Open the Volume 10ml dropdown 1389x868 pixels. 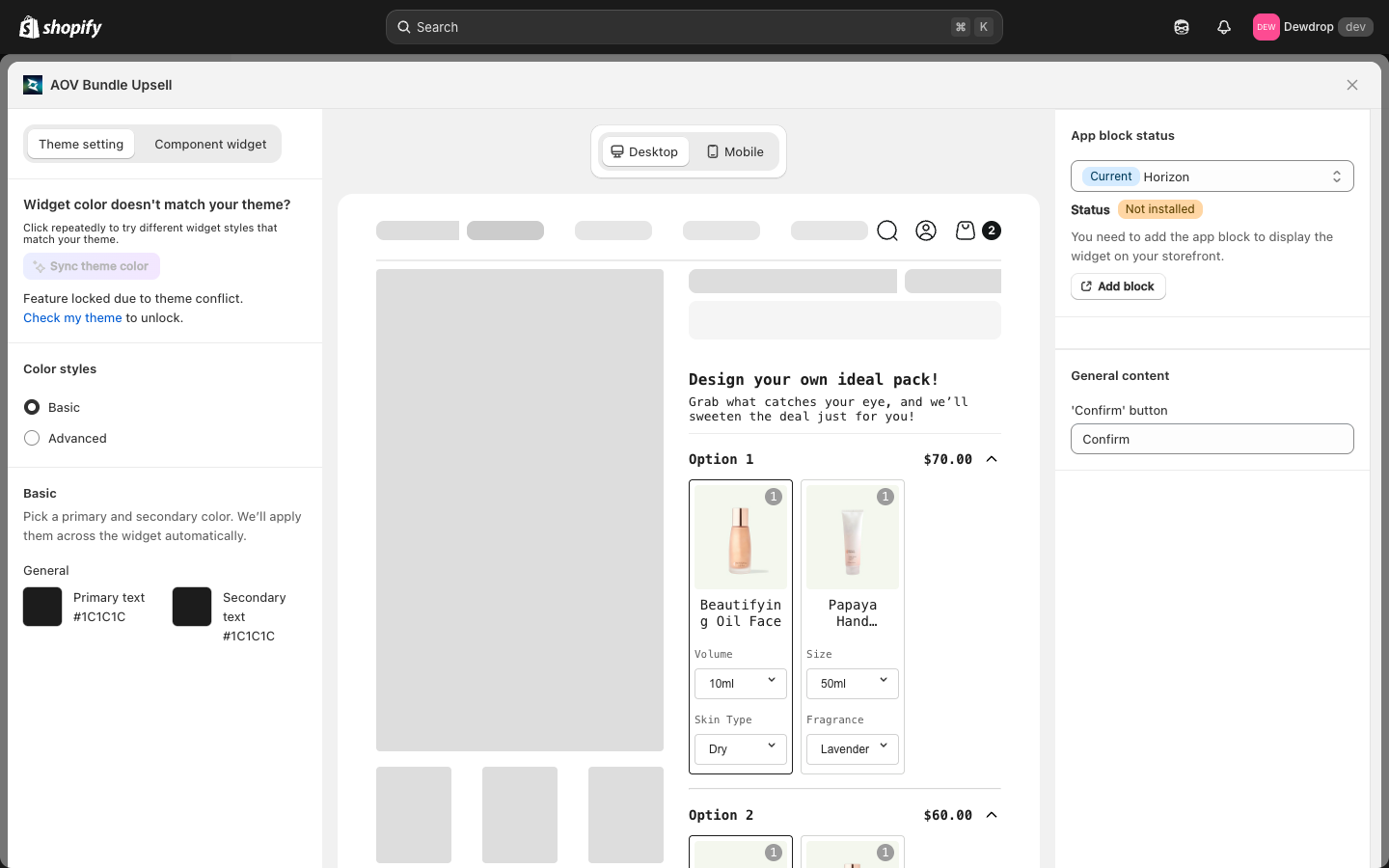(x=741, y=684)
